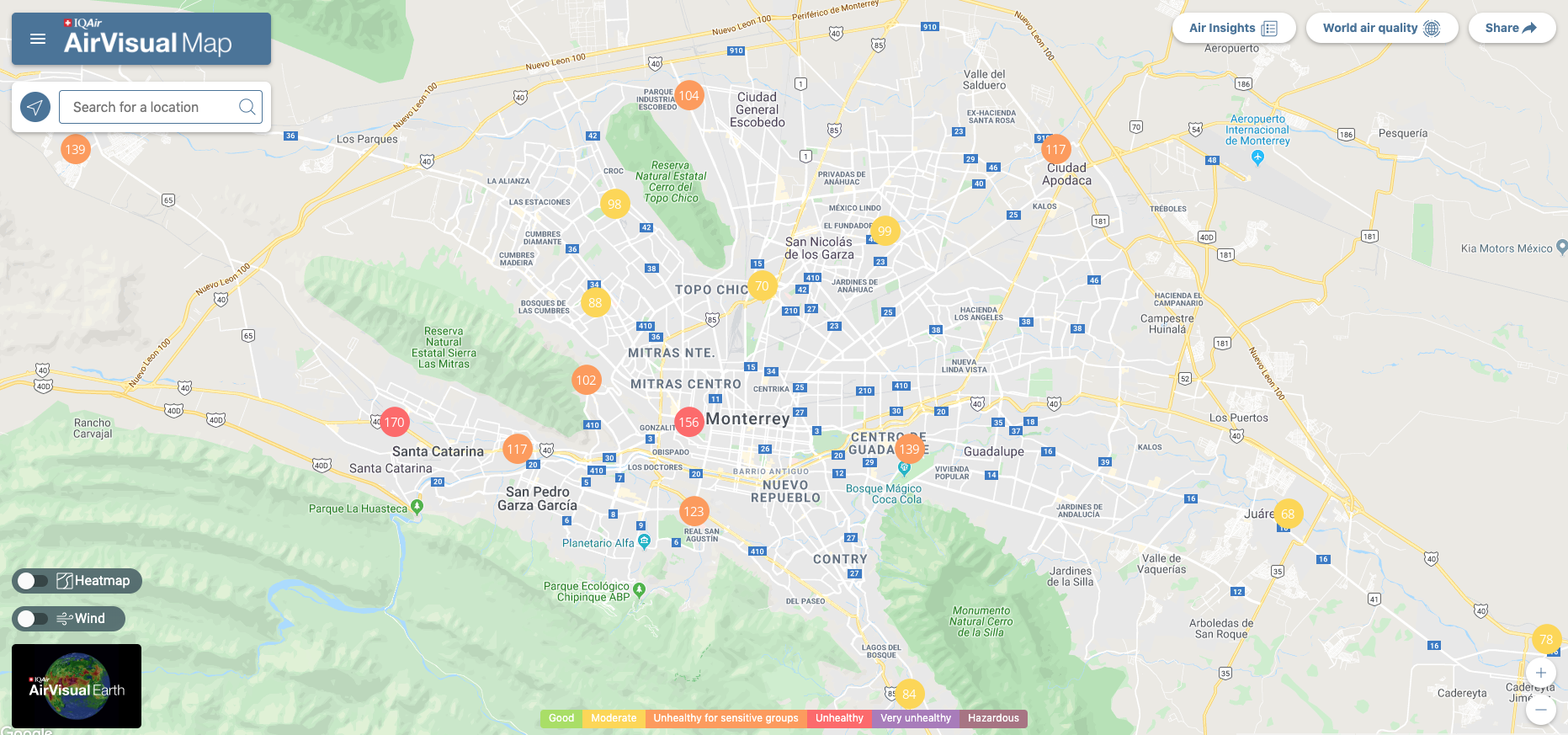The width and height of the screenshot is (1568, 735).
Task: Click the Los Puertos label
Action: (1239, 418)
